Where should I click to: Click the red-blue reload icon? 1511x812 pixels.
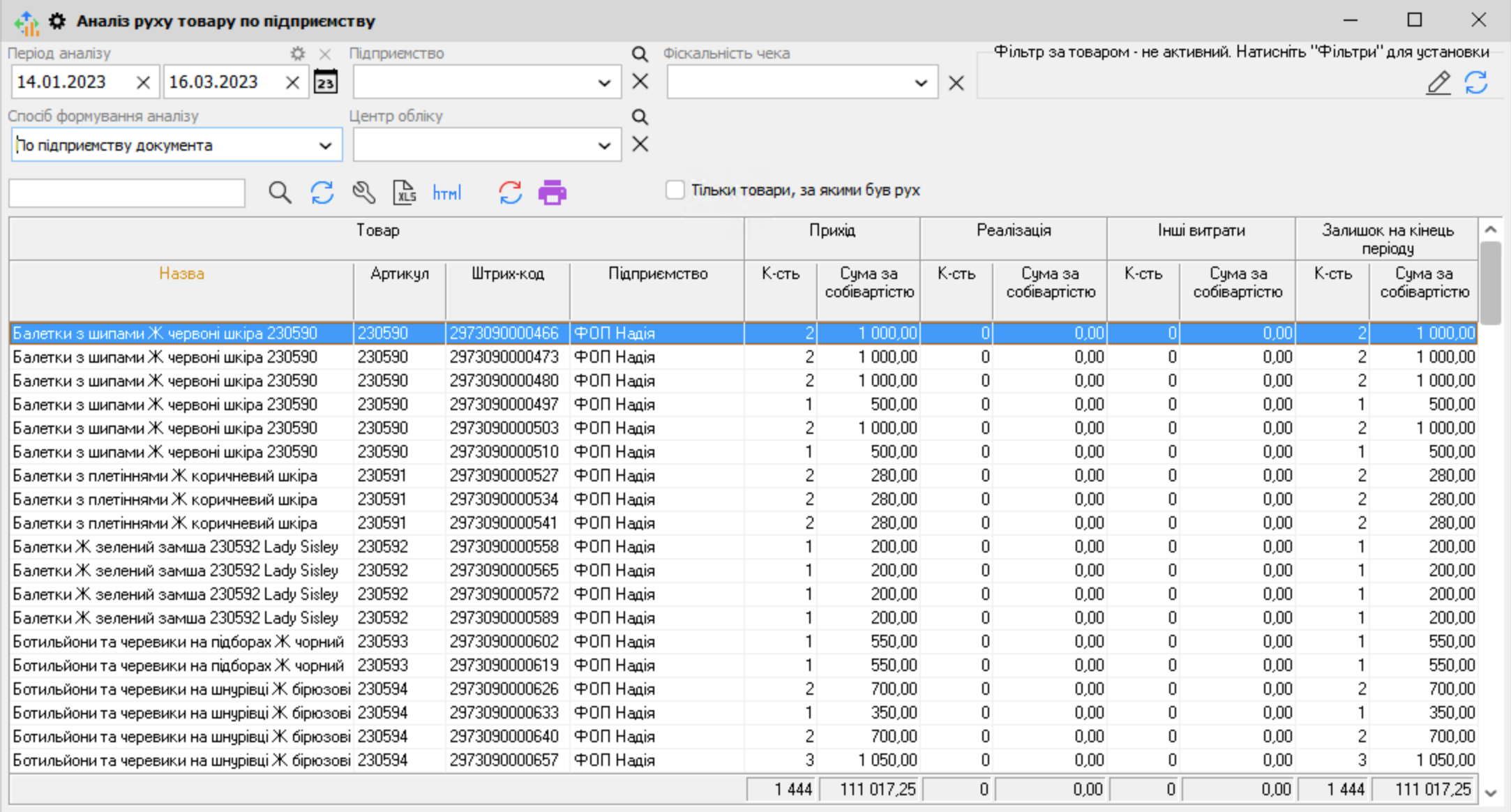pyautogui.click(x=510, y=193)
